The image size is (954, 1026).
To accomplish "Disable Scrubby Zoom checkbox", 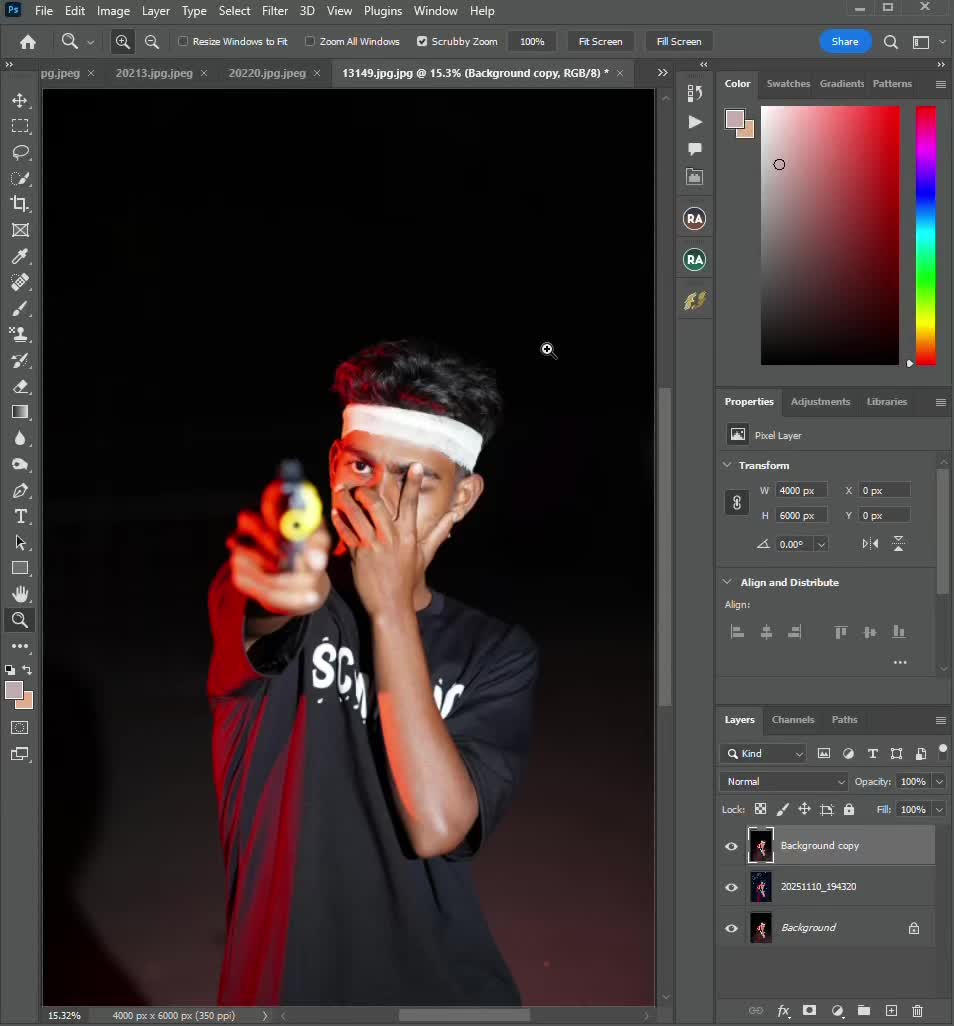I will 422,41.
